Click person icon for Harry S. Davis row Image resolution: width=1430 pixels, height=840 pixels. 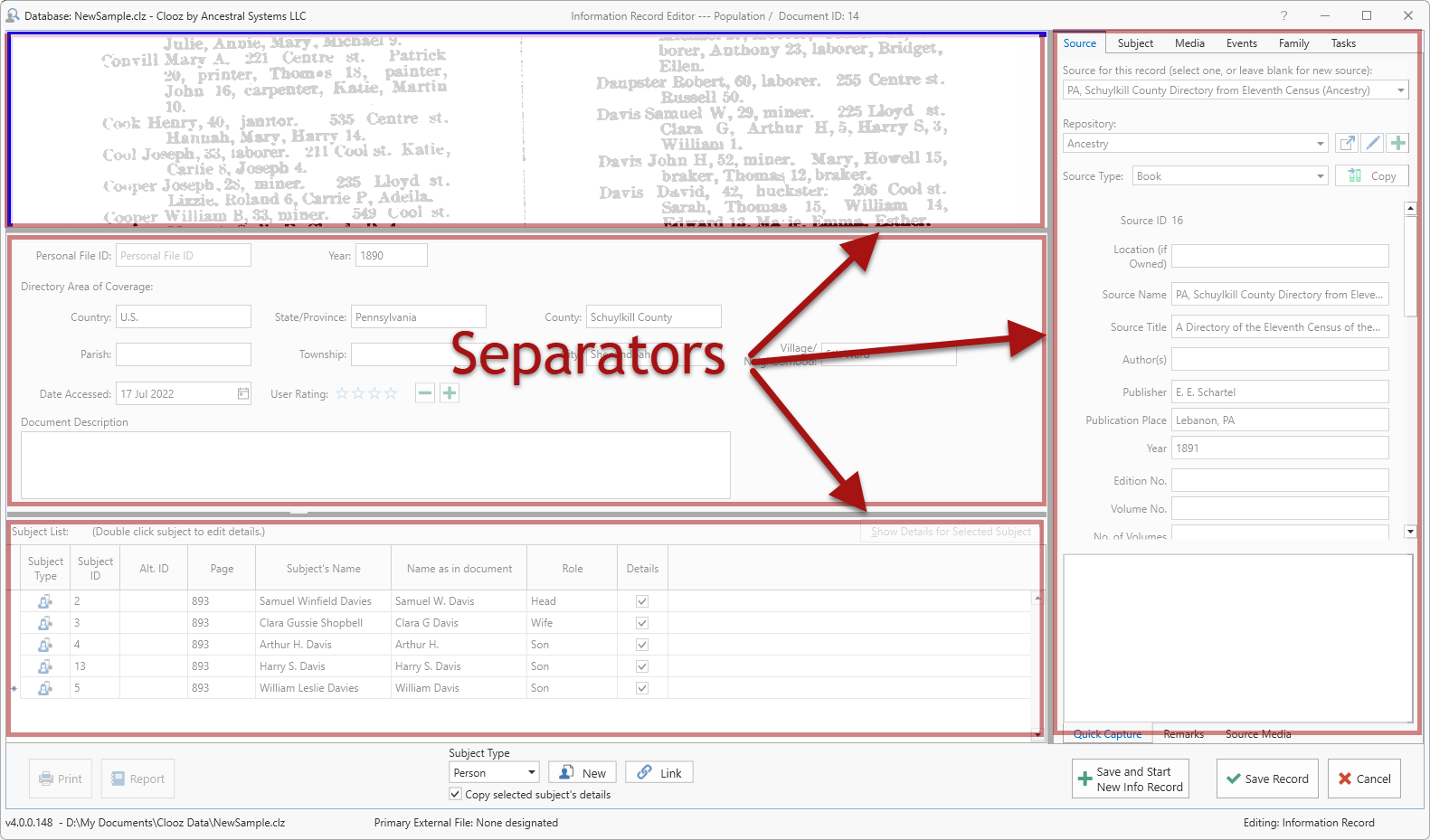pyautogui.click(x=45, y=666)
